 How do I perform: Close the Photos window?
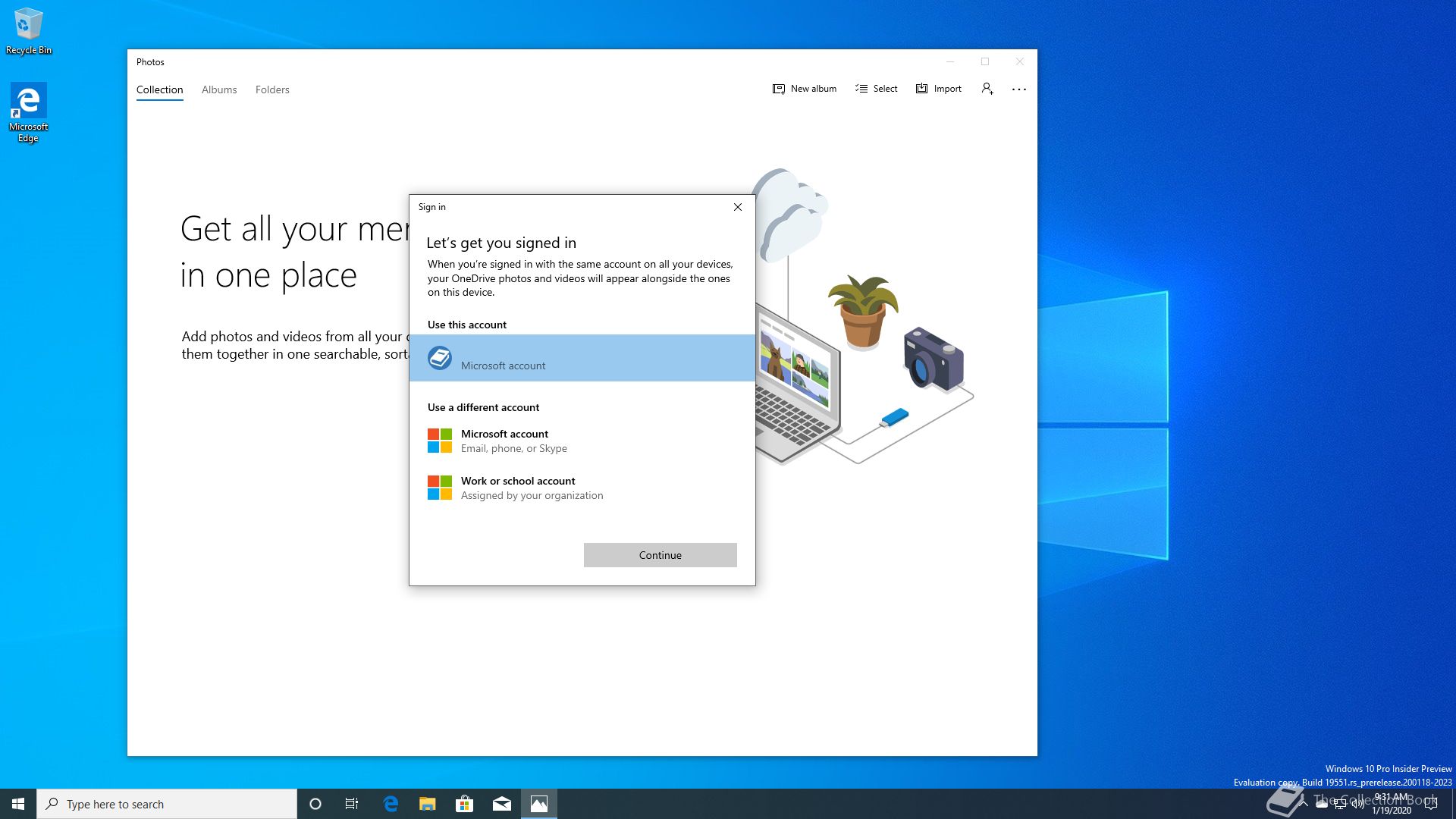1020,62
